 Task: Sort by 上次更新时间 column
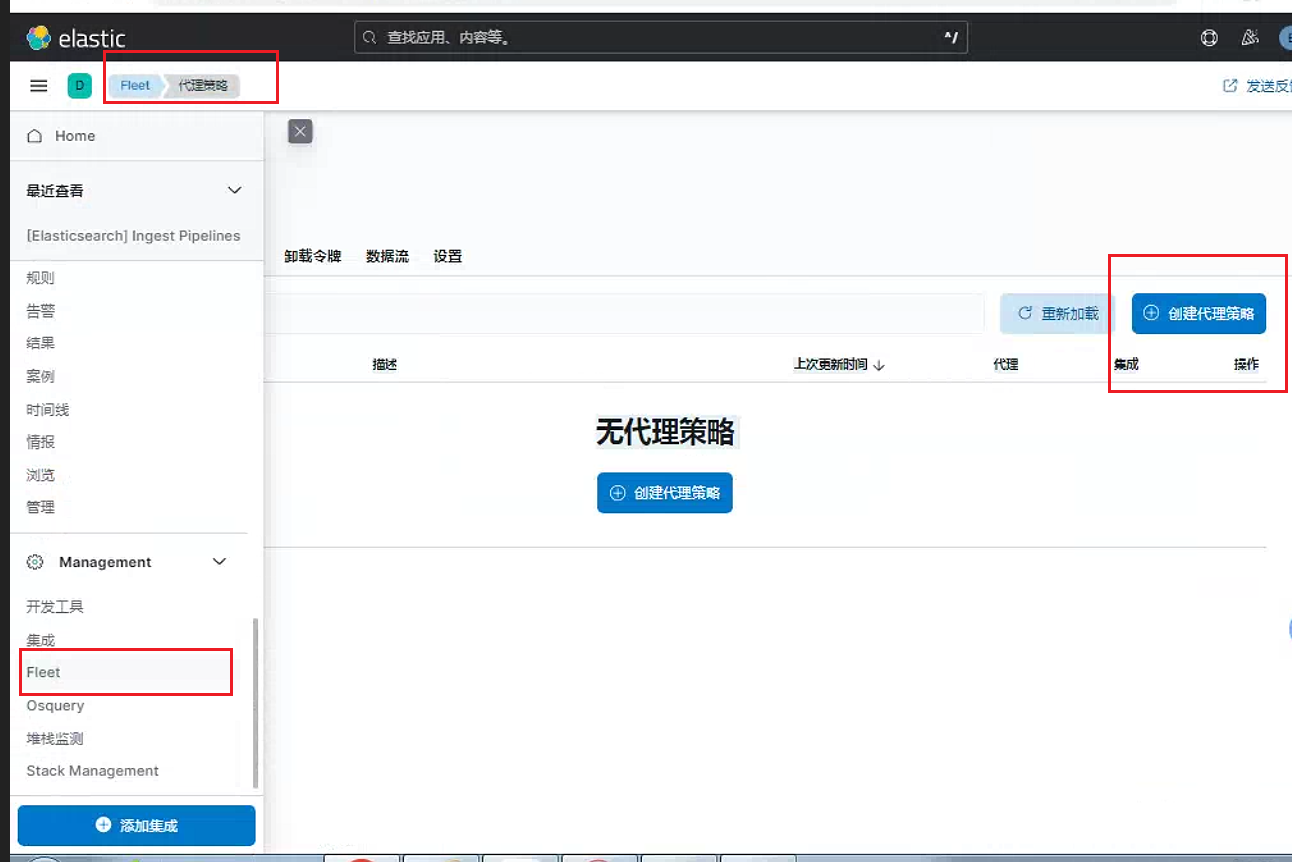click(x=839, y=365)
